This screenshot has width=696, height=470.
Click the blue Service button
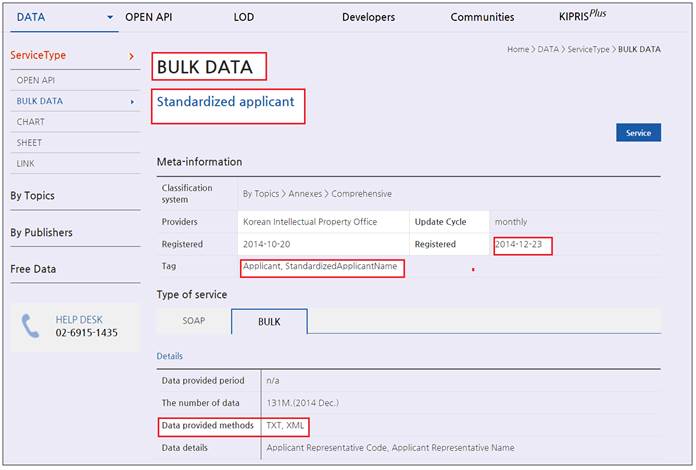click(638, 133)
